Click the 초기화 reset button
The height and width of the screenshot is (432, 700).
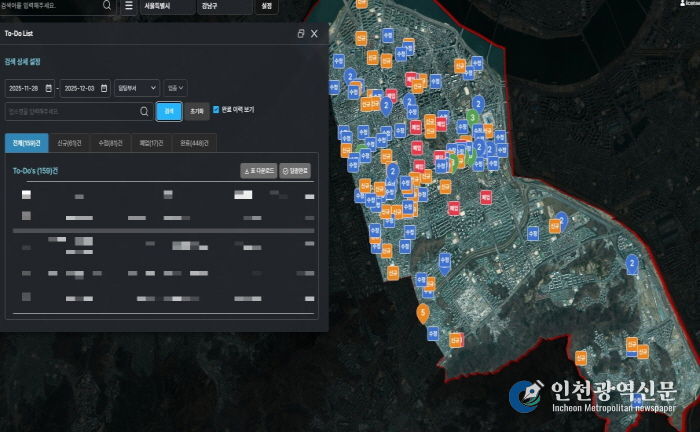pos(197,111)
